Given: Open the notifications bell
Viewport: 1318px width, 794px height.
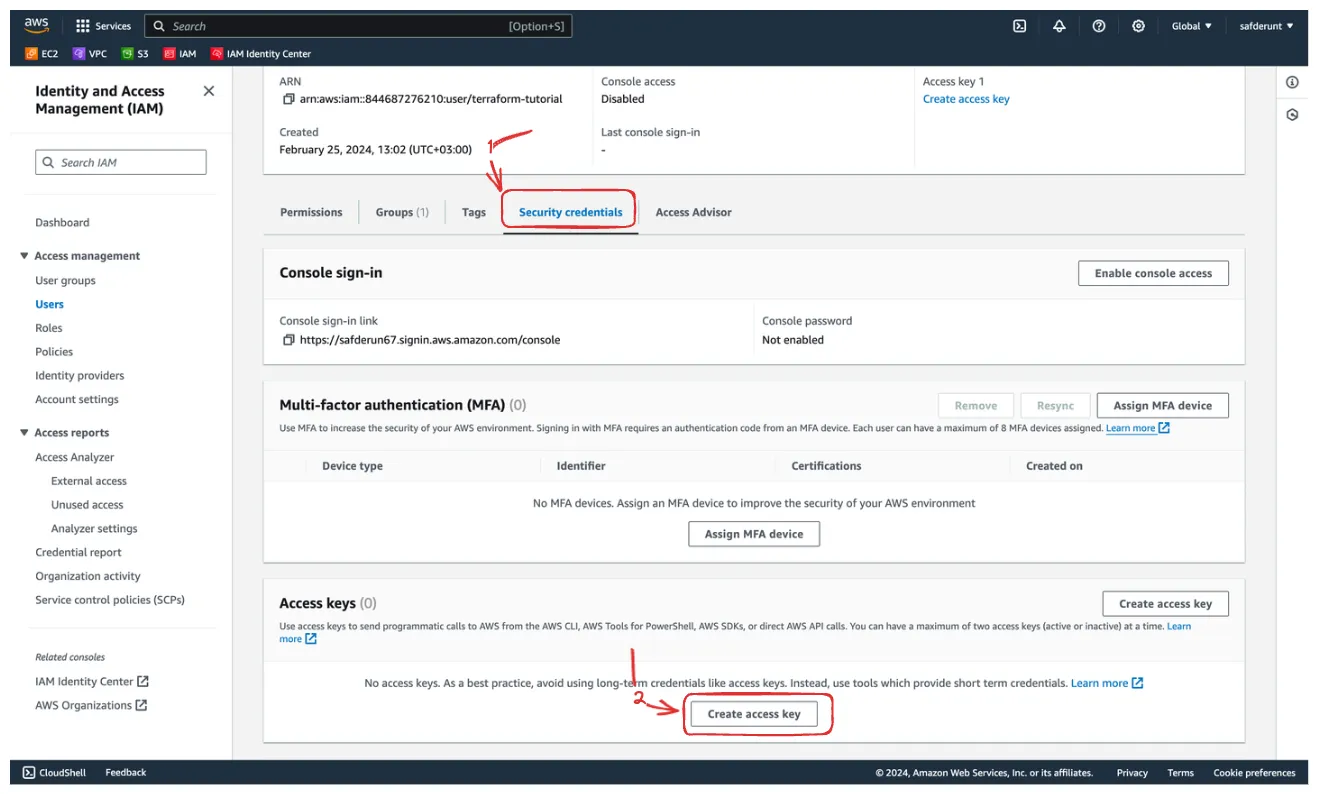Looking at the screenshot, I should [1059, 26].
